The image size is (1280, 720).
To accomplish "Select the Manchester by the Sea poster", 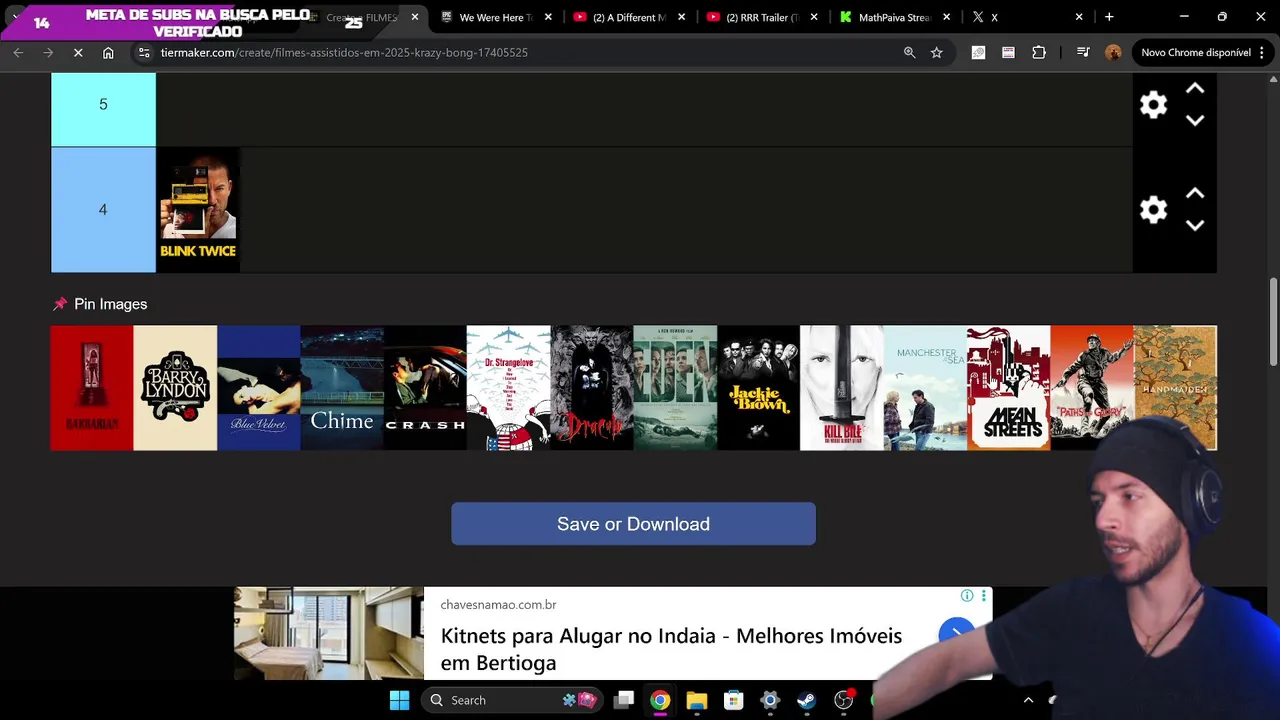I will click(925, 388).
